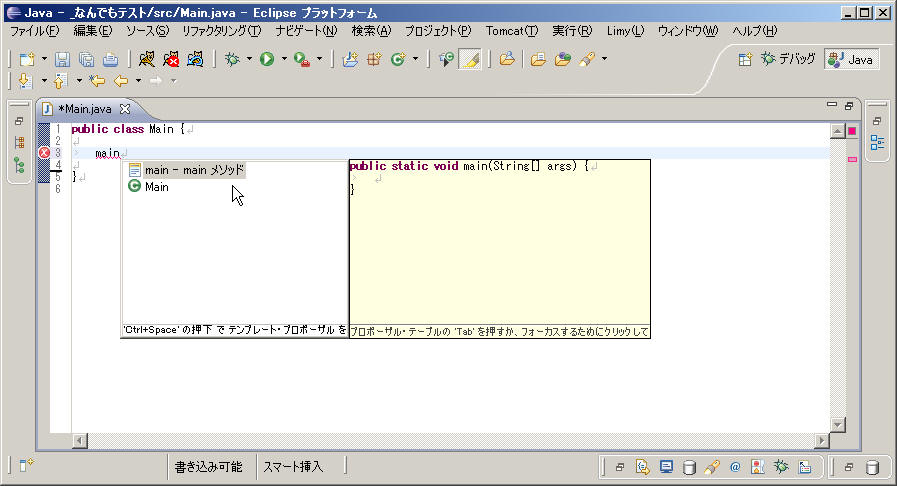Viewport: 897px width, 486px height.
Task: Select the Main class proposal
Action: tap(157, 187)
